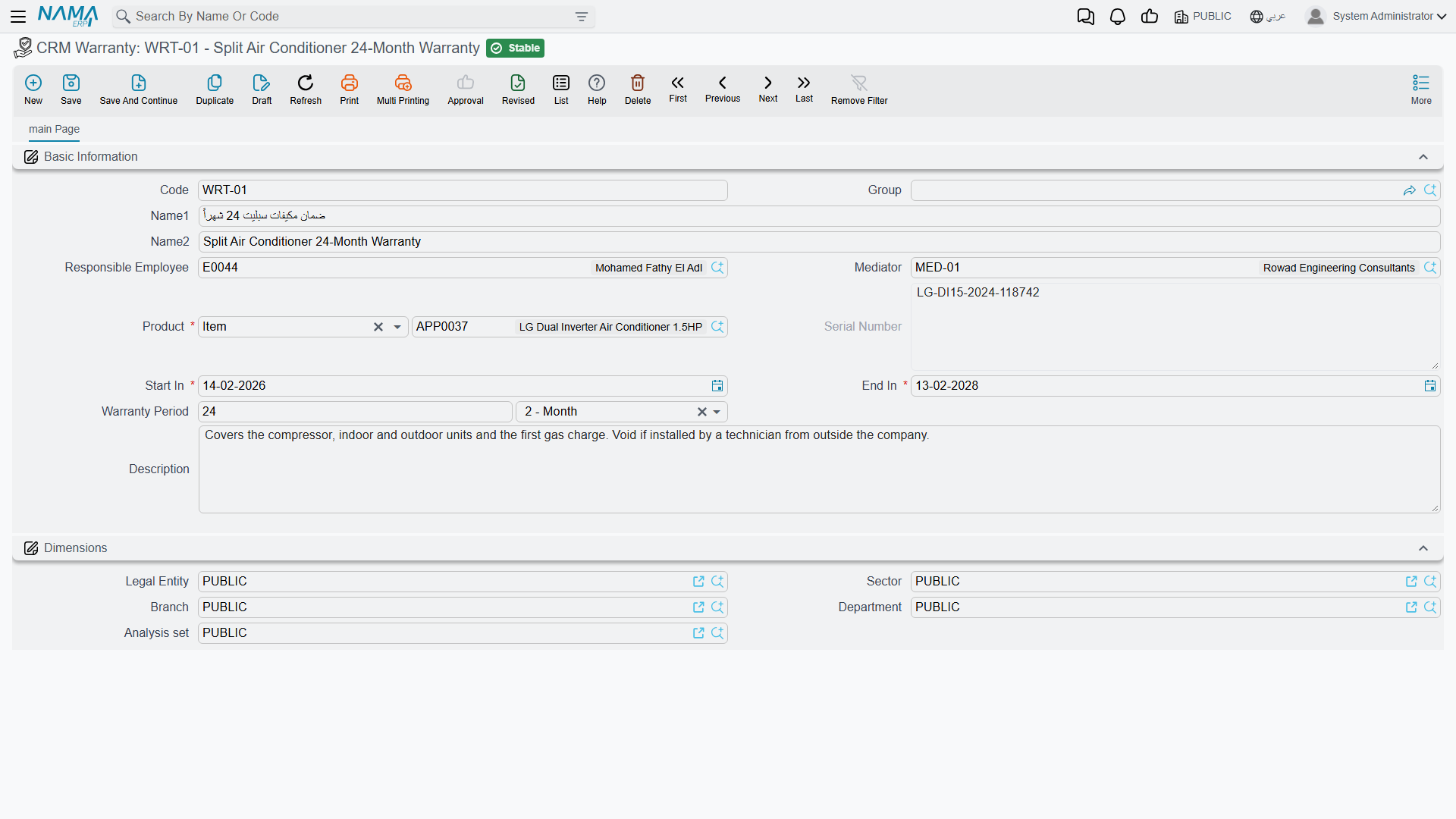This screenshot has width=1456, height=819.
Task: Open search filter options icon
Action: [582, 17]
